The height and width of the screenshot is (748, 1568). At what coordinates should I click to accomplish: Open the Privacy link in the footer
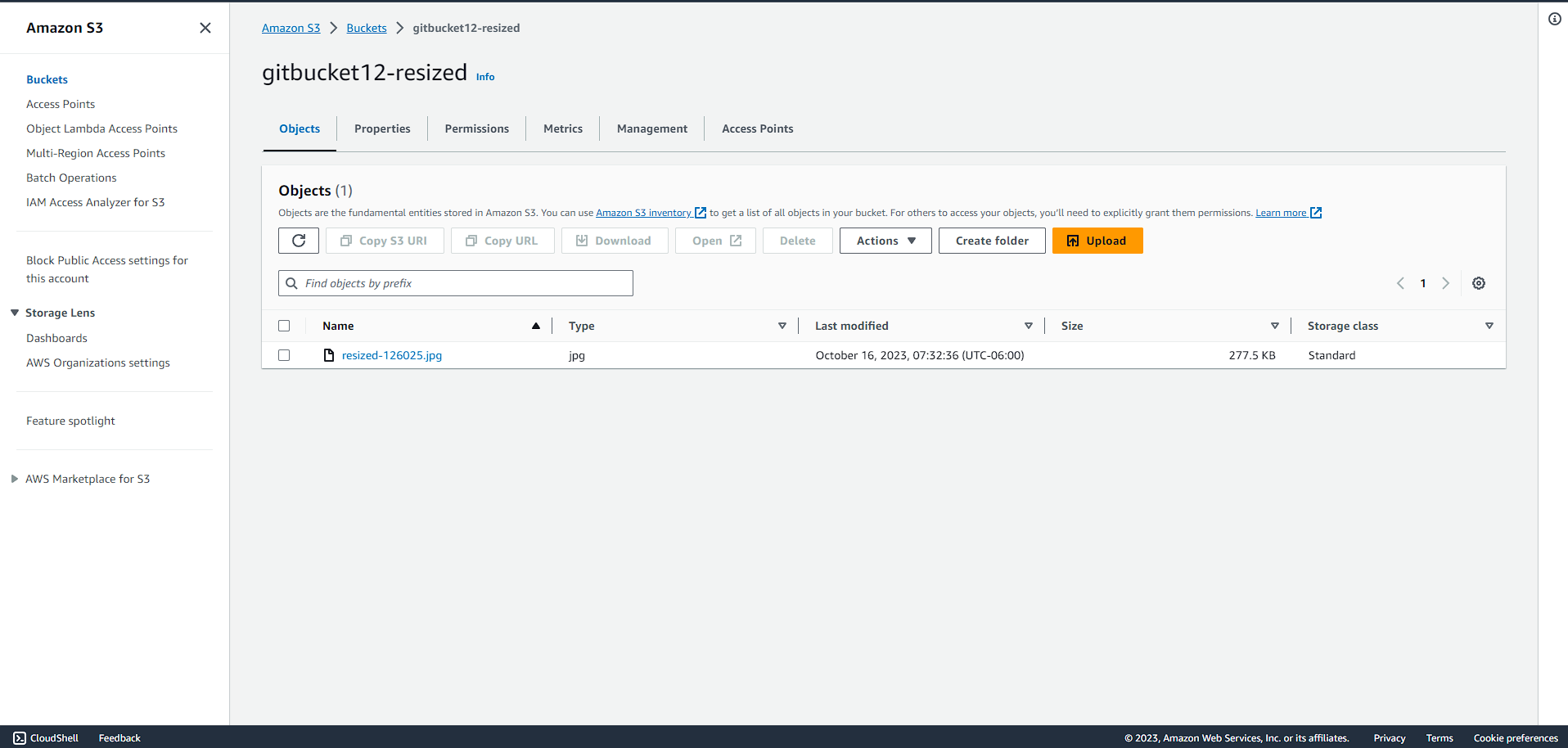(x=1390, y=738)
